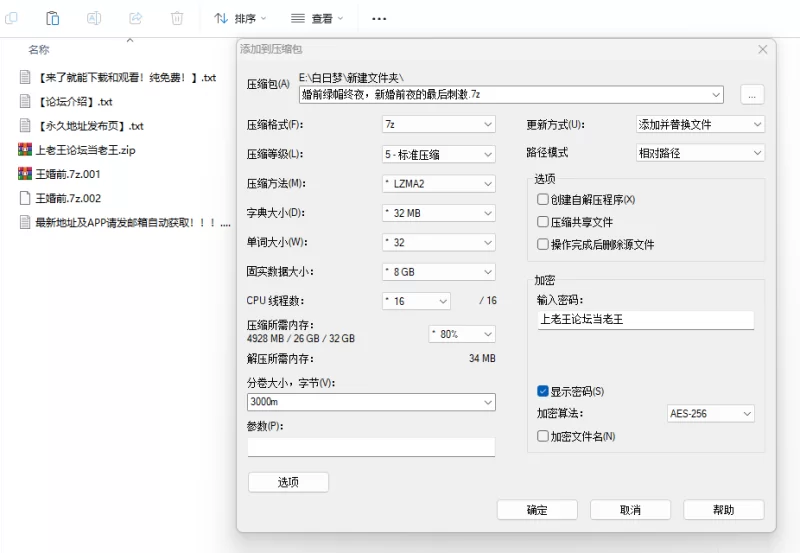This screenshot has width=800, height=553.
Task: Check 操作完成后删除源文件 option
Action: click(543, 244)
